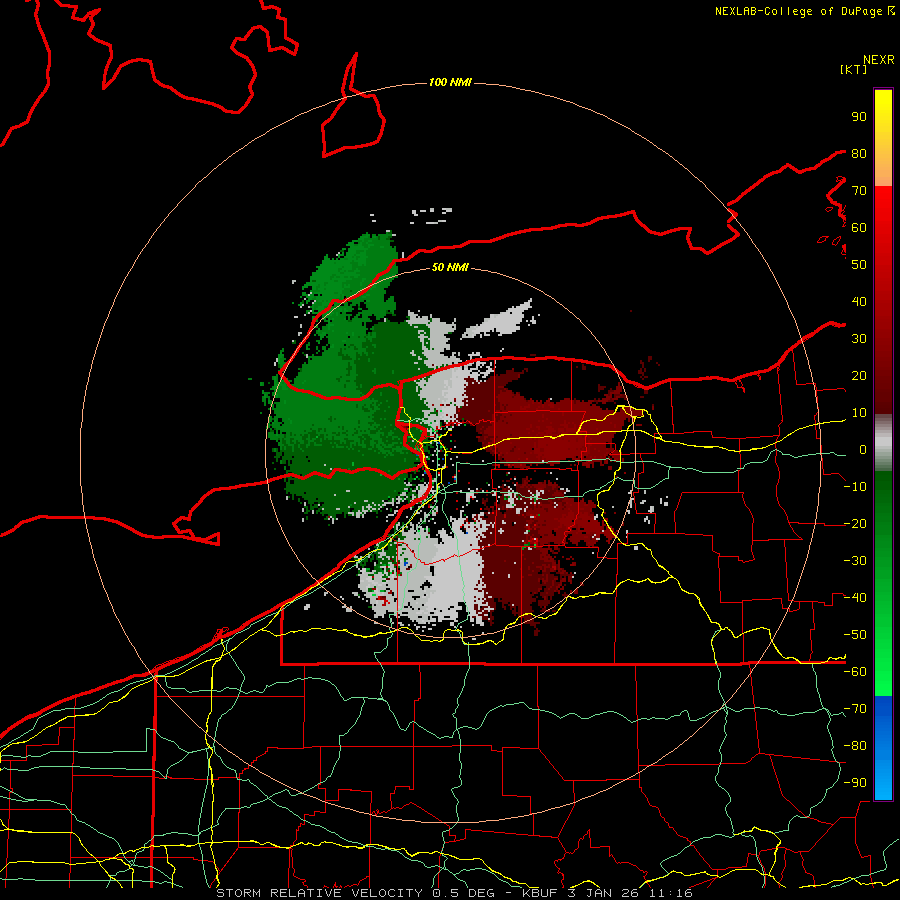Select the positive 10 scale value
Image resolution: width=900 pixels, height=900 pixels.
[859, 413]
